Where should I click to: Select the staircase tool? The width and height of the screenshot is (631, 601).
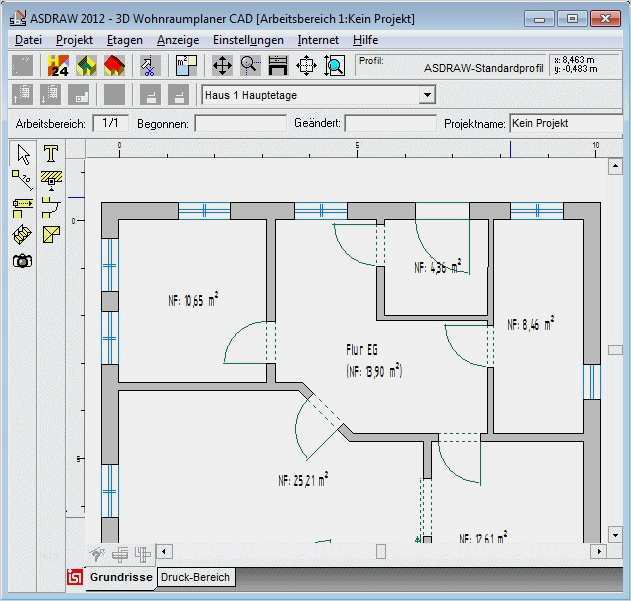click(22, 235)
